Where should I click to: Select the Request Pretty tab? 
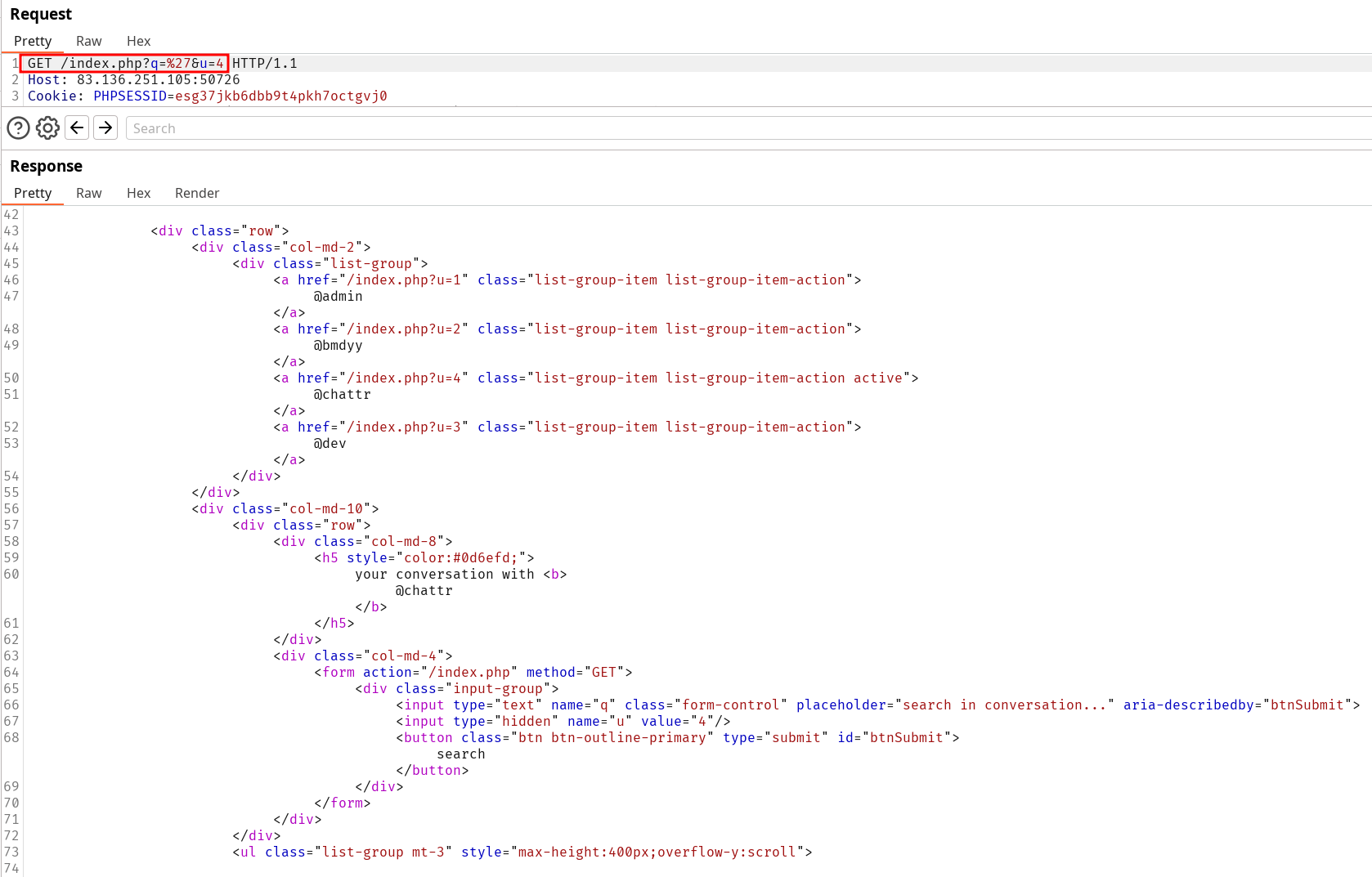tap(33, 41)
